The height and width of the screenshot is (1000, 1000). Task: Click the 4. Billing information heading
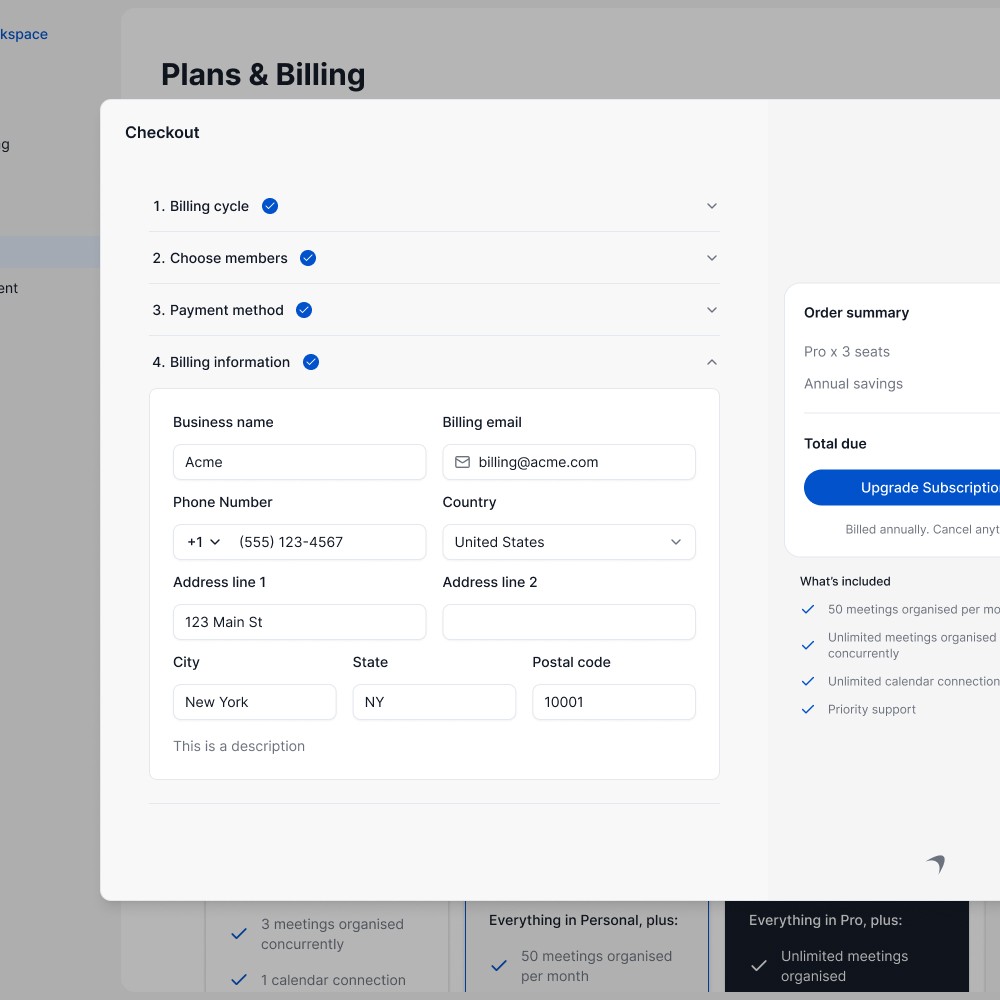221,362
